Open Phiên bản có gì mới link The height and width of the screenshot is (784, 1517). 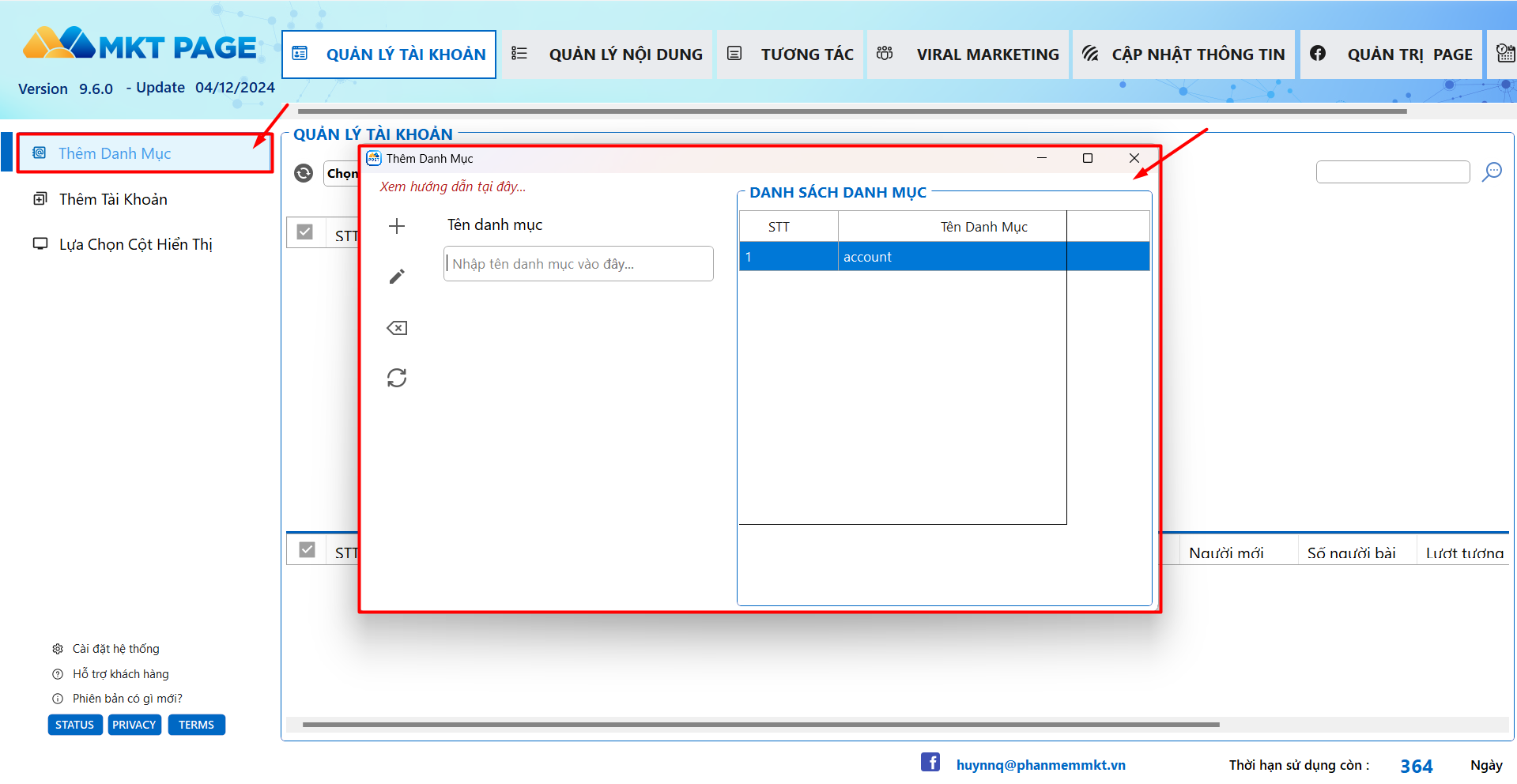[x=127, y=699]
